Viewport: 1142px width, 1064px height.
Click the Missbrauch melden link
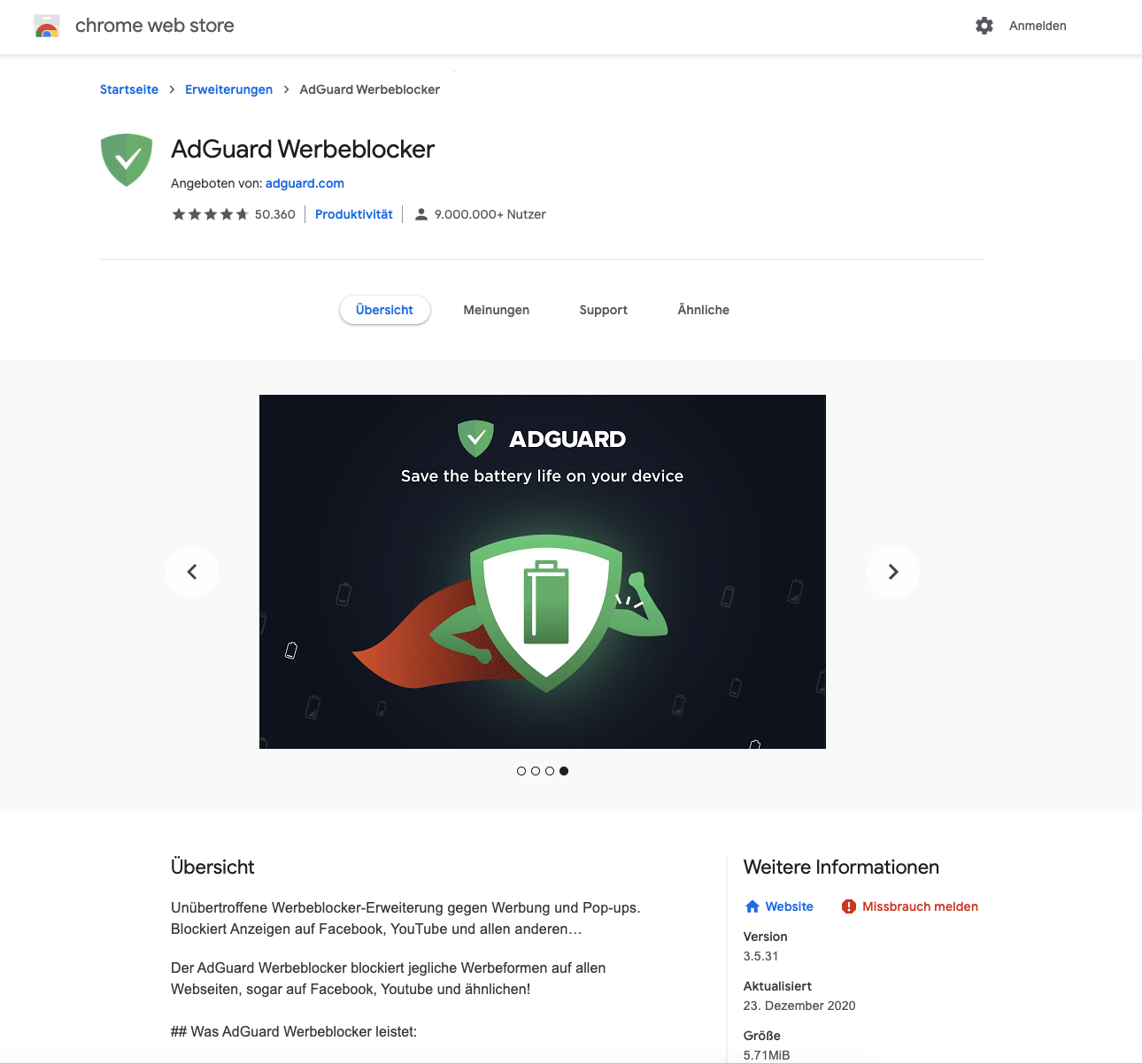click(921, 906)
